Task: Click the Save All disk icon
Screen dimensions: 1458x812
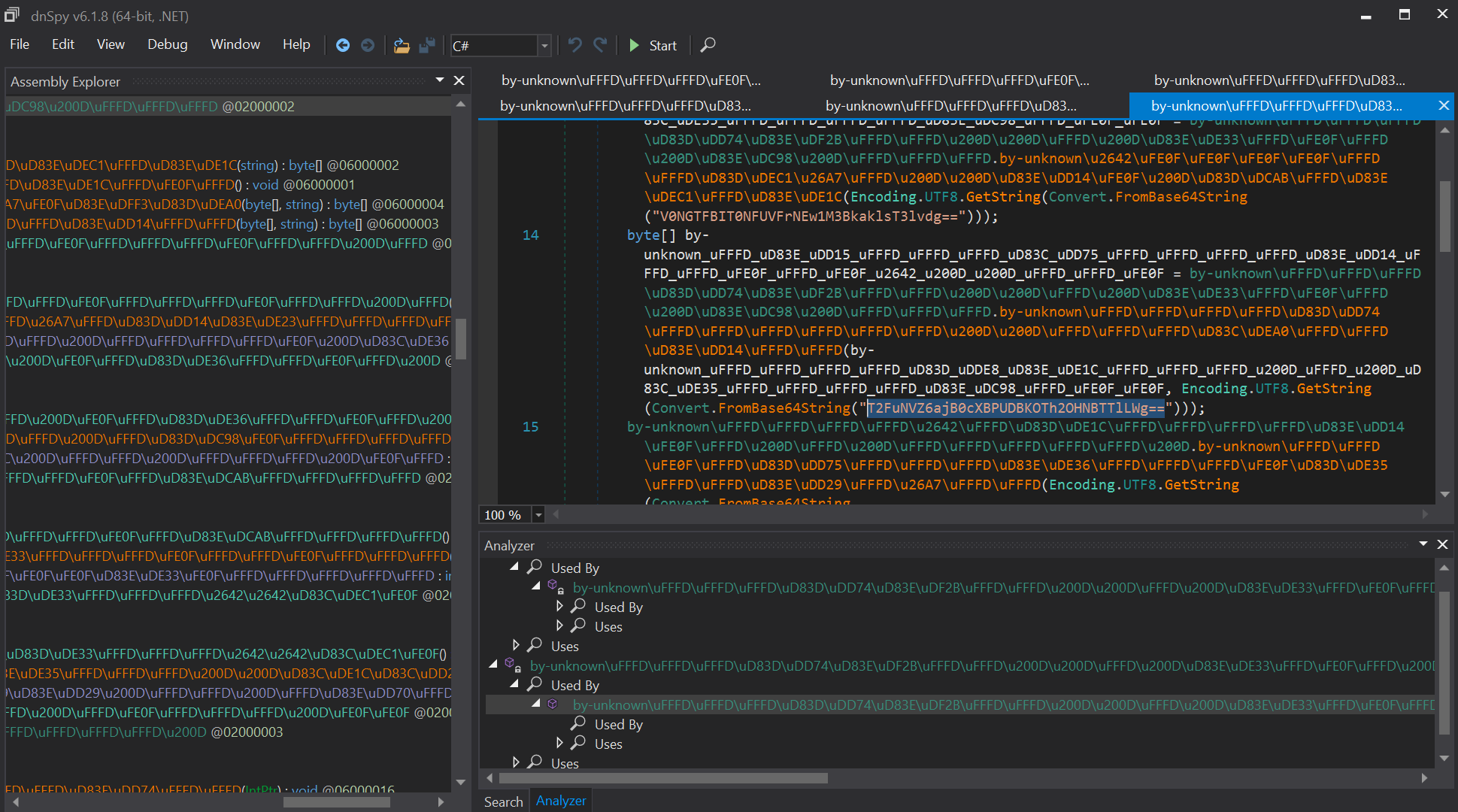Action: pyautogui.click(x=427, y=45)
